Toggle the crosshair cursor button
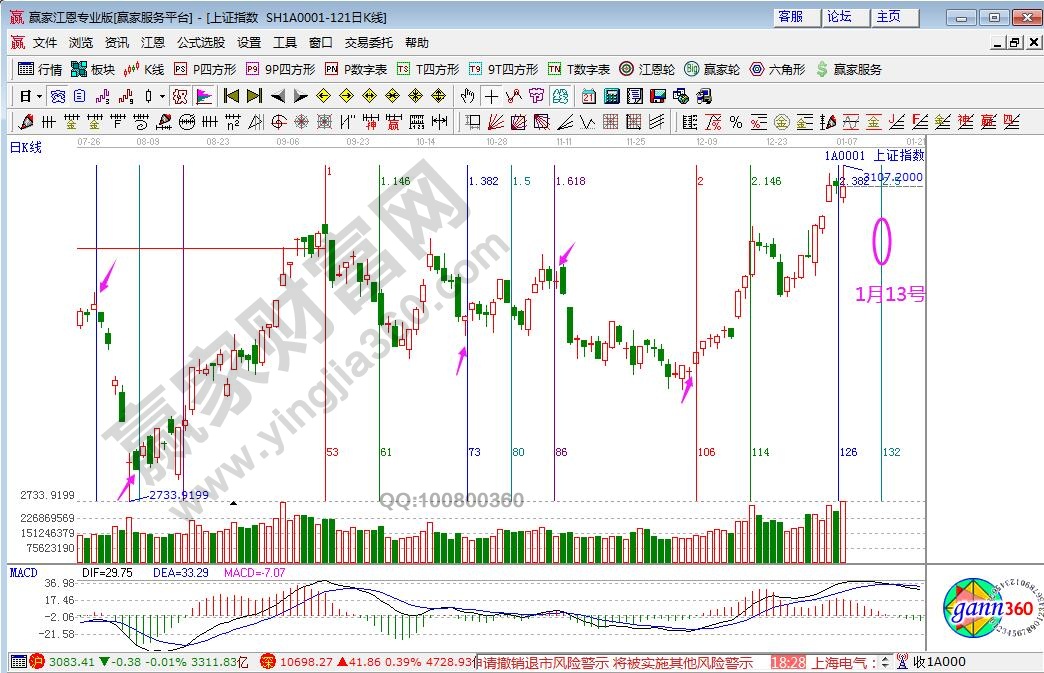Viewport: 1044px width, 673px height. [491, 96]
